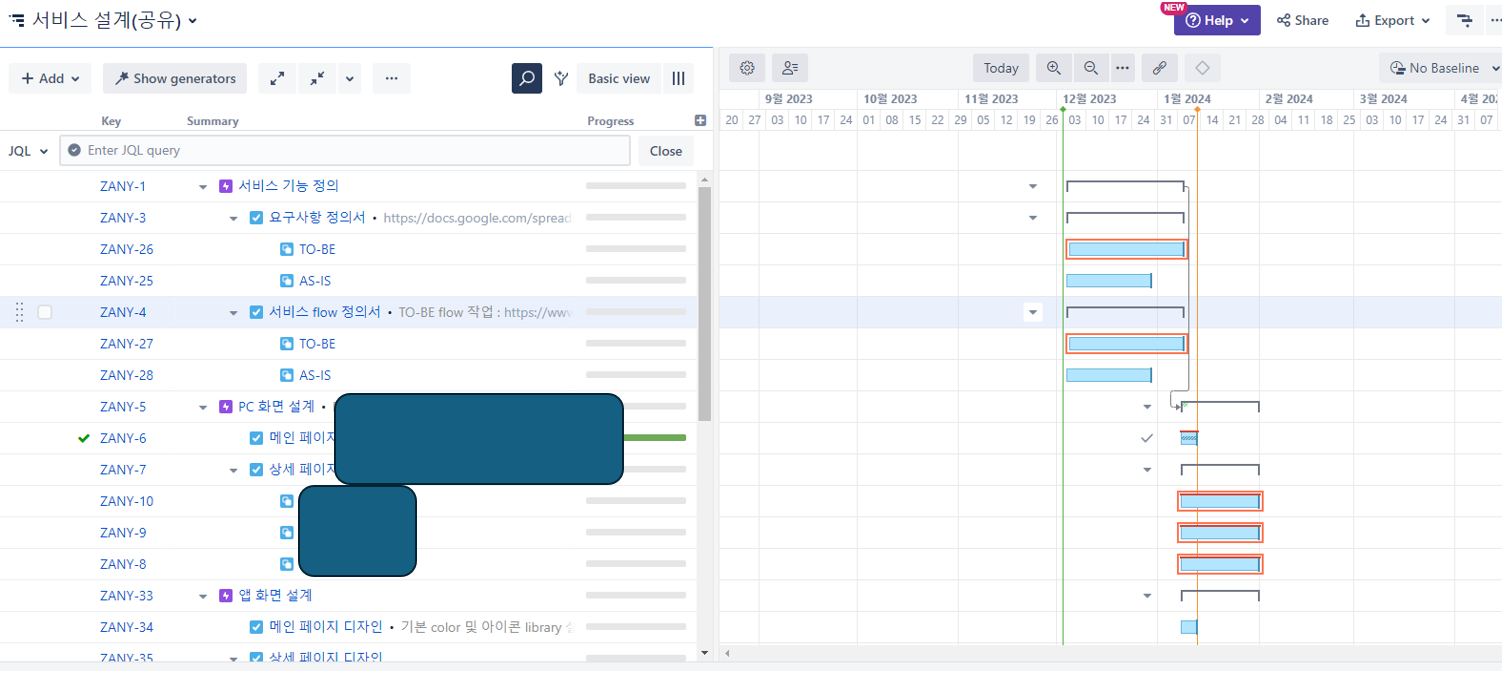Screen dimensions: 1502x680
Task: Open issue link ZANY-33
Action: point(127,595)
